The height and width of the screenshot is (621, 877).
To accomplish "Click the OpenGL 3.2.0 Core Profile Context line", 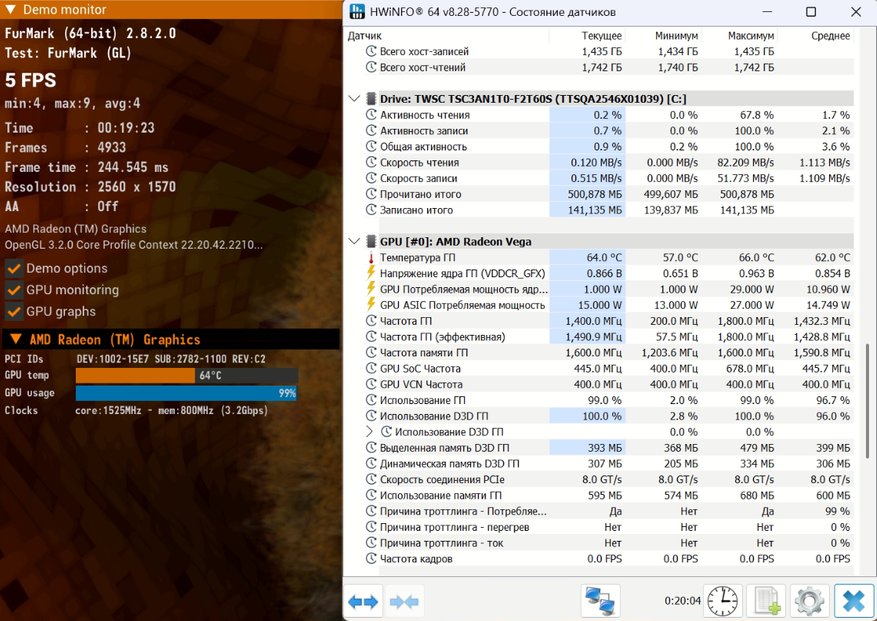I will 133,245.
